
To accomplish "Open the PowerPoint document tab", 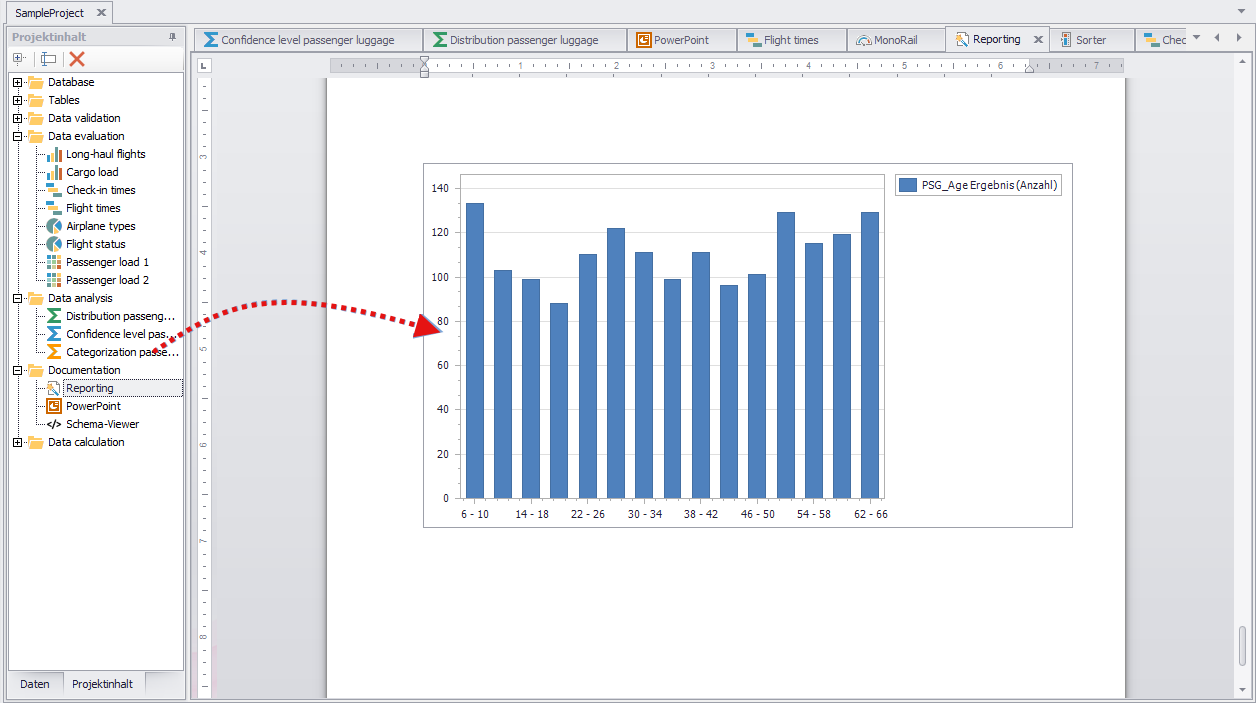I will point(682,40).
